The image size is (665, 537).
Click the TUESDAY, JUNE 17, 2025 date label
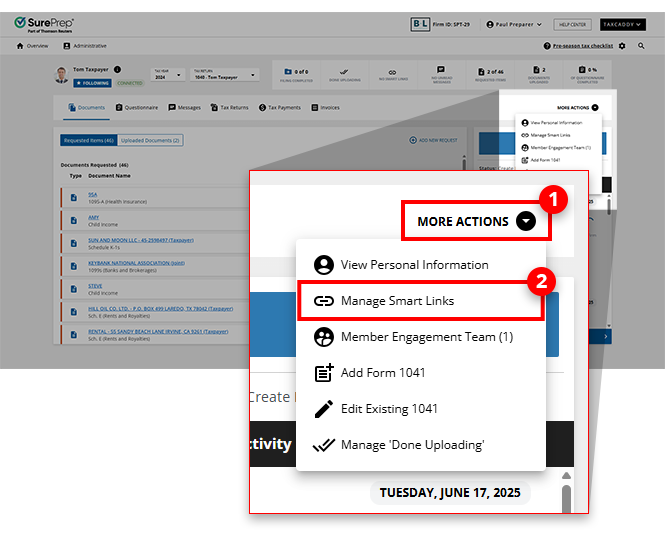450,493
